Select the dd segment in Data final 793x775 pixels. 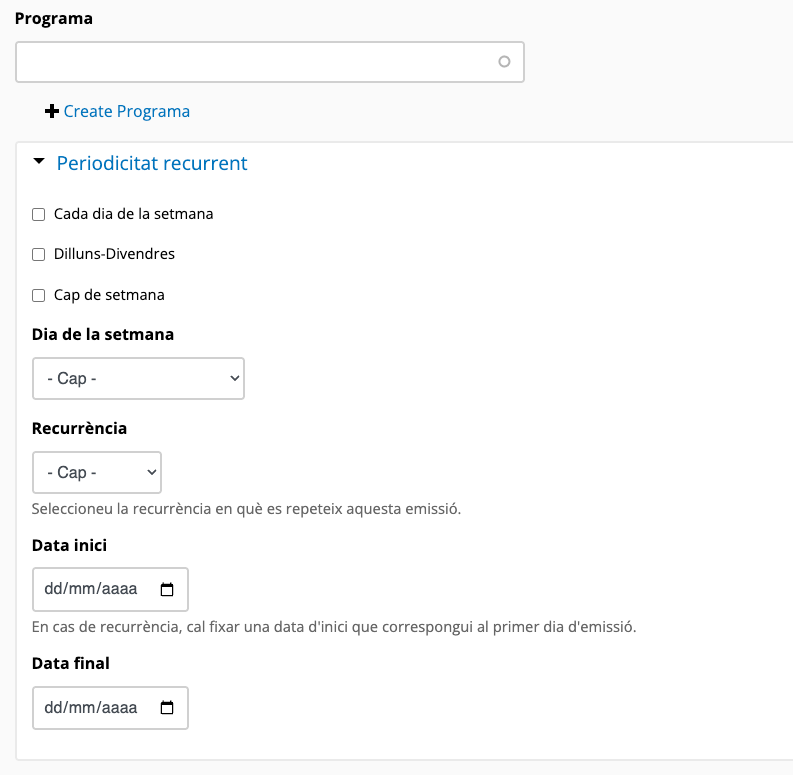54,708
